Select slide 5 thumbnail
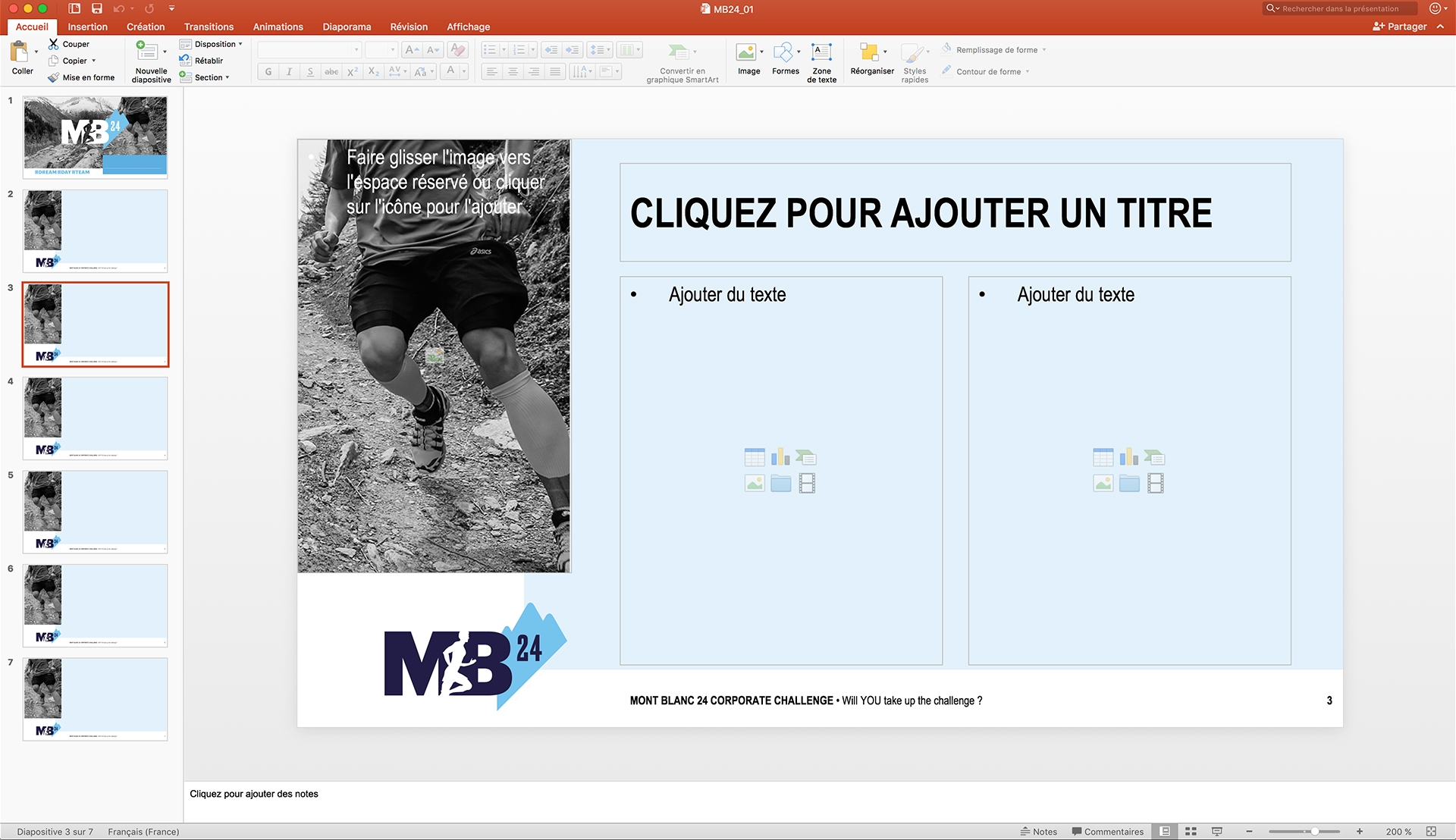The width and height of the screenshot is (1456, 840). [x=95, y=512]
